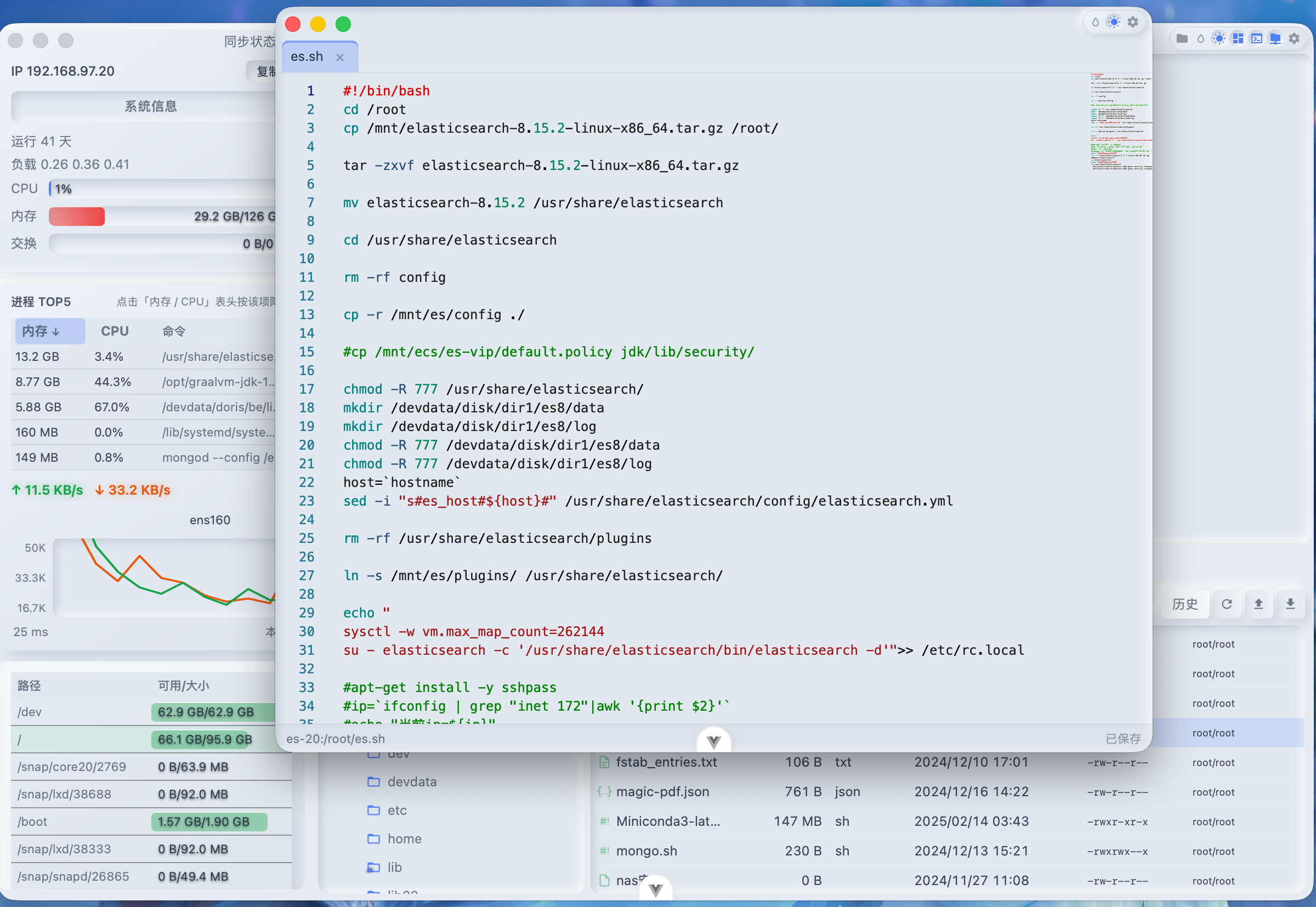Image resolution: width=1316 pixels, height=907 pixels.
Task: Click the /dev disk usage bar 62.9 GB/62.9 GB
Action: pyautogui.click(x=214, y=712)
